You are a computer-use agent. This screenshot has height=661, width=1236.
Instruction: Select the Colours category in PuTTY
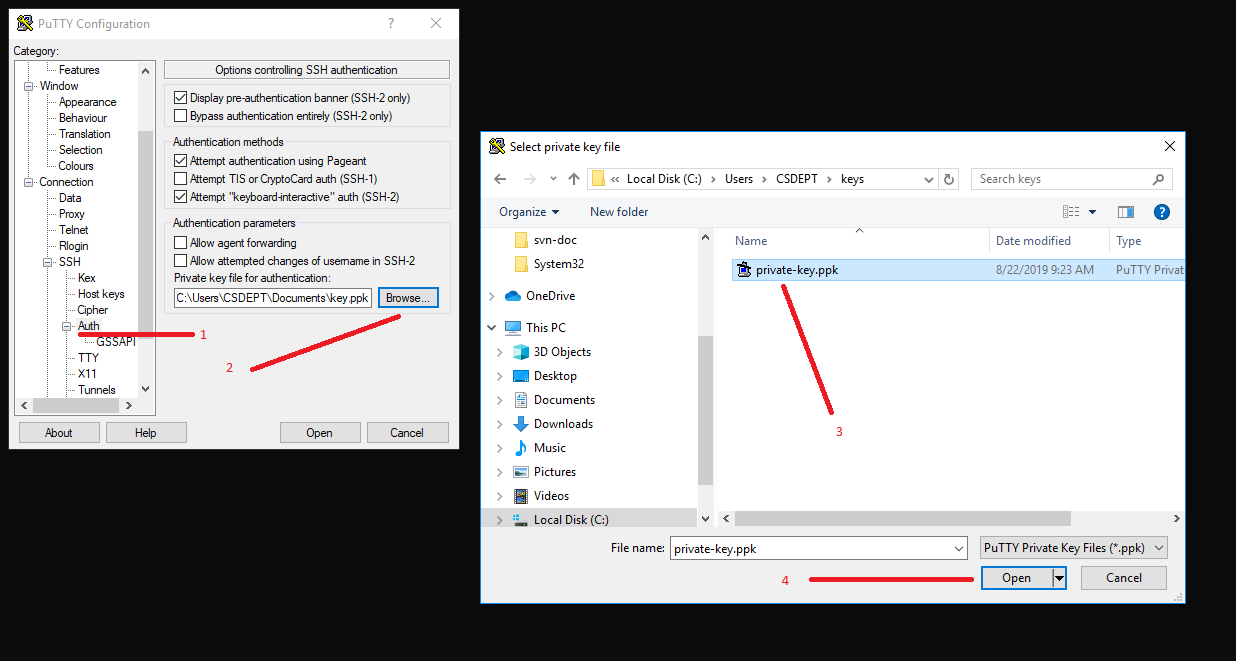pyautogui.click(x=76, y=166)
